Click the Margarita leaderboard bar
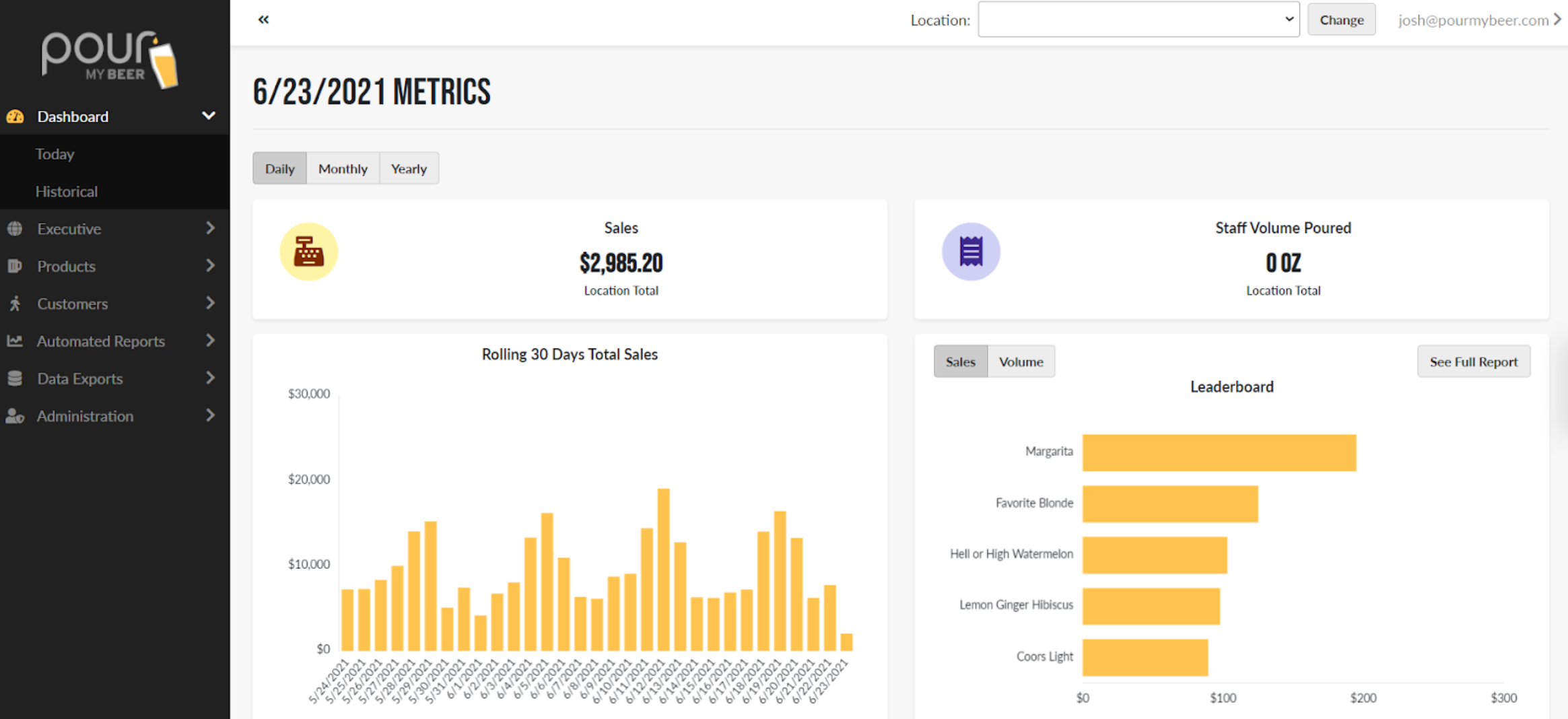Image resolution: width=1568 pixels, height=719 pixels. point(1219,452)
